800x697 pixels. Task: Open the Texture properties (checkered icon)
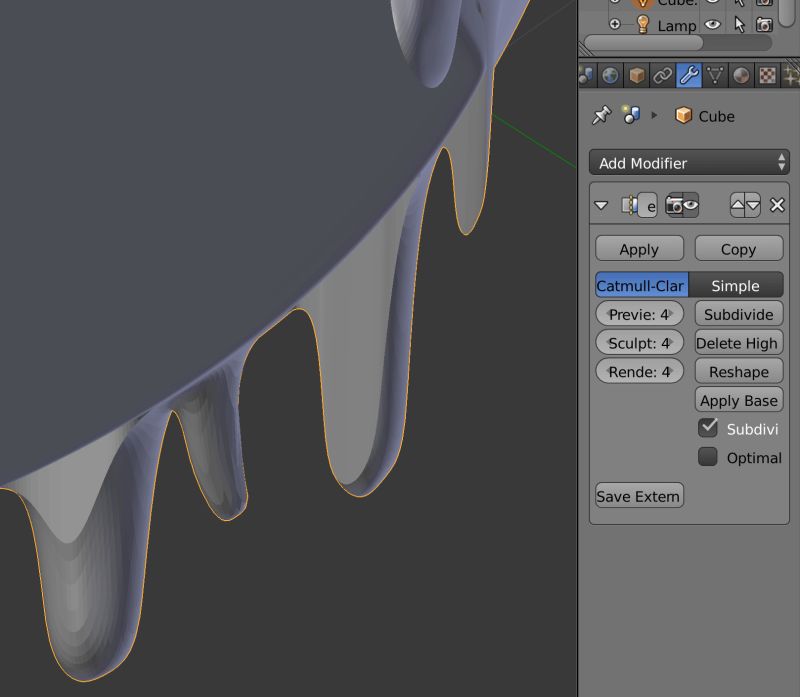(768, 75)
